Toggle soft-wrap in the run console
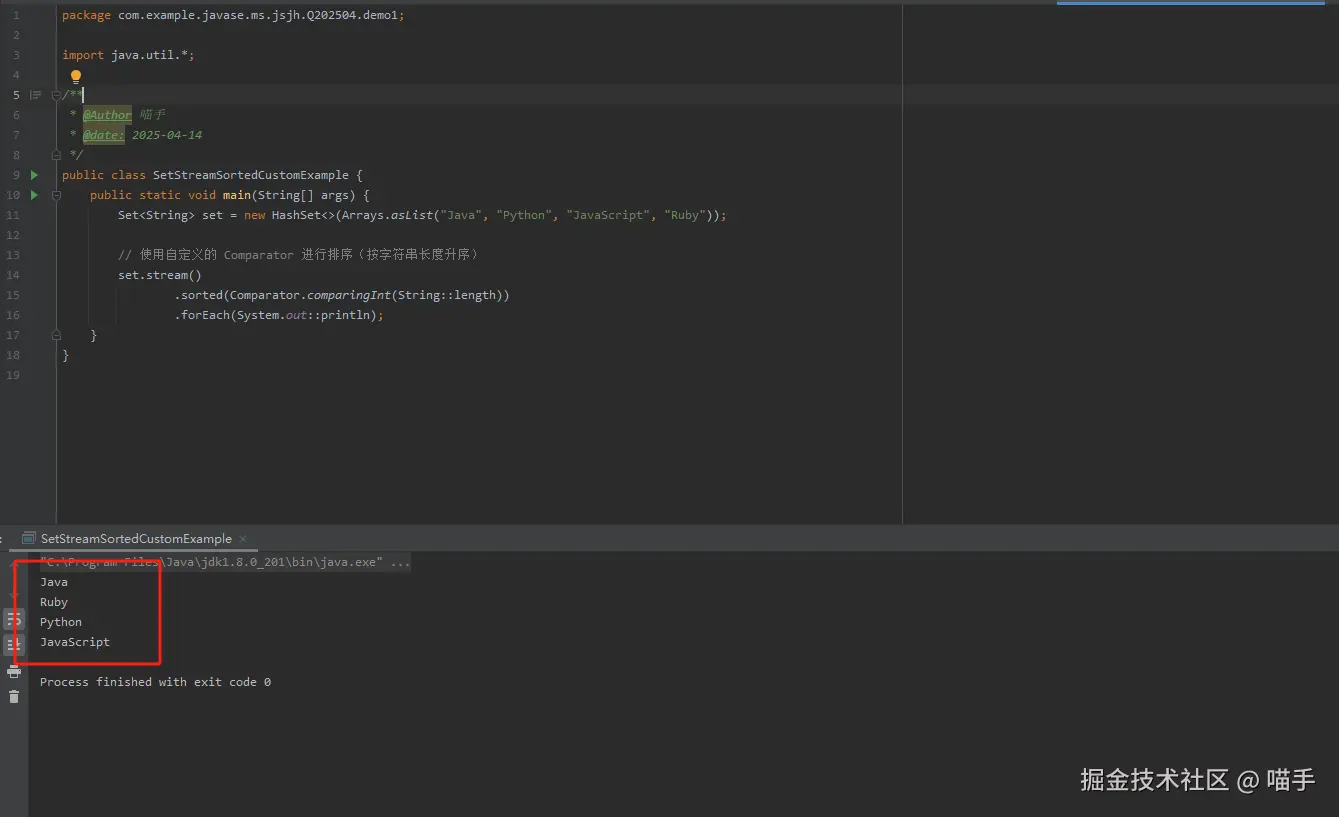1339x817 pixels. 14,620
